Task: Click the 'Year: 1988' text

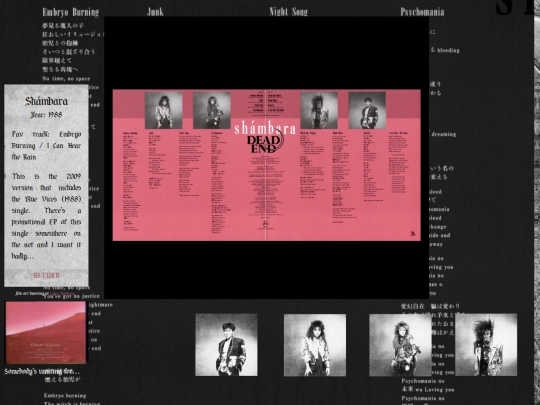Action: (46, 115)
